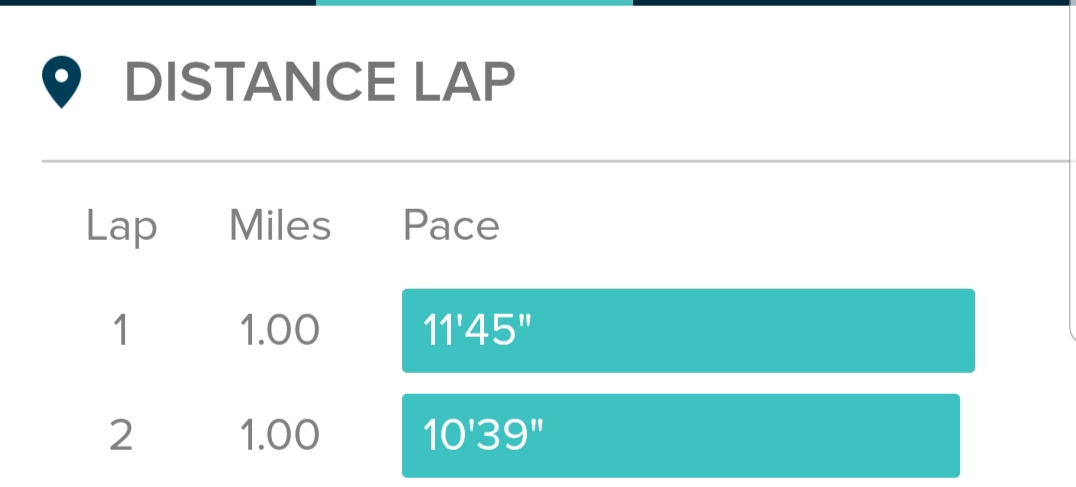Click the 1.00 miles value for lap 2

(x=280, y=435)
